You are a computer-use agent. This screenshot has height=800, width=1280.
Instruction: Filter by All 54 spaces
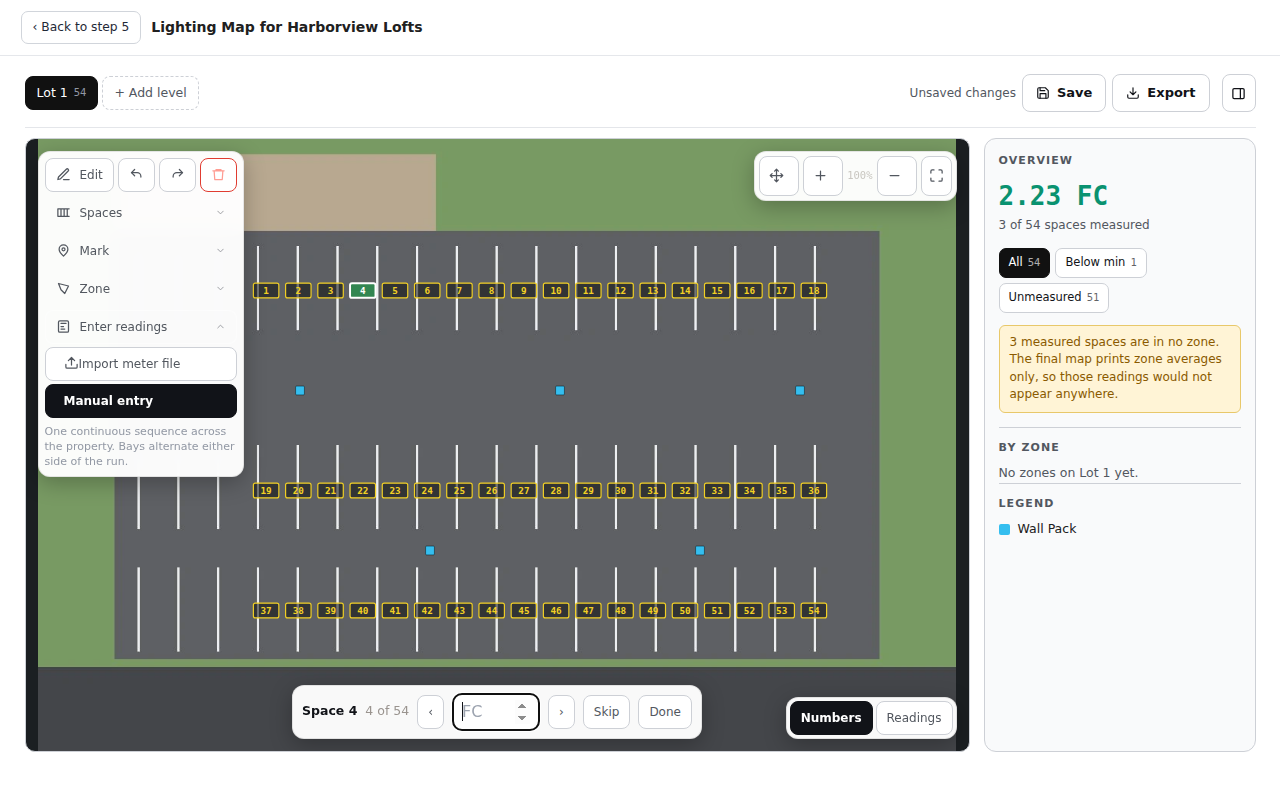[x=1024, y=262]
